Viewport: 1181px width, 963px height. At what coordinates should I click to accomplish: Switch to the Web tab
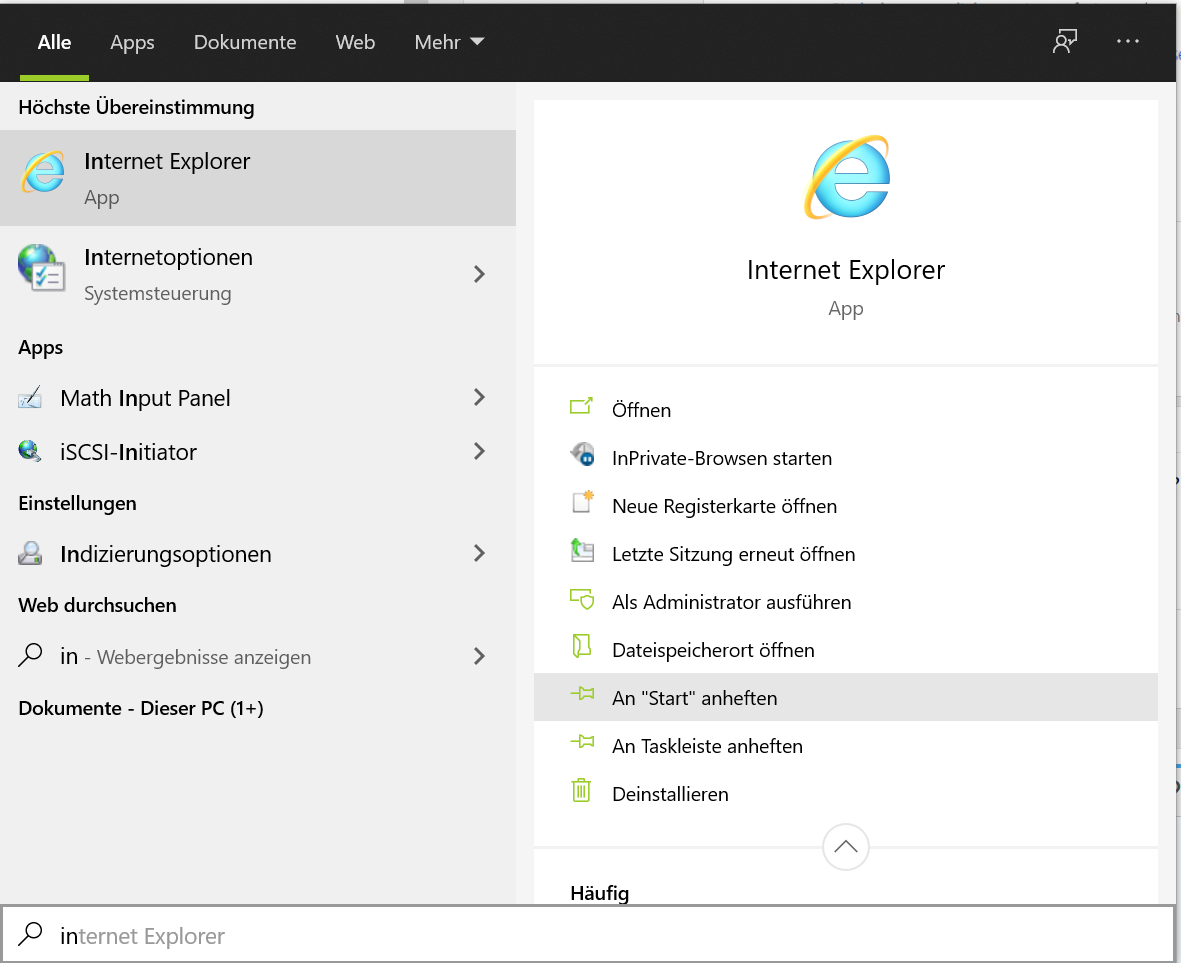pos(355,42)
